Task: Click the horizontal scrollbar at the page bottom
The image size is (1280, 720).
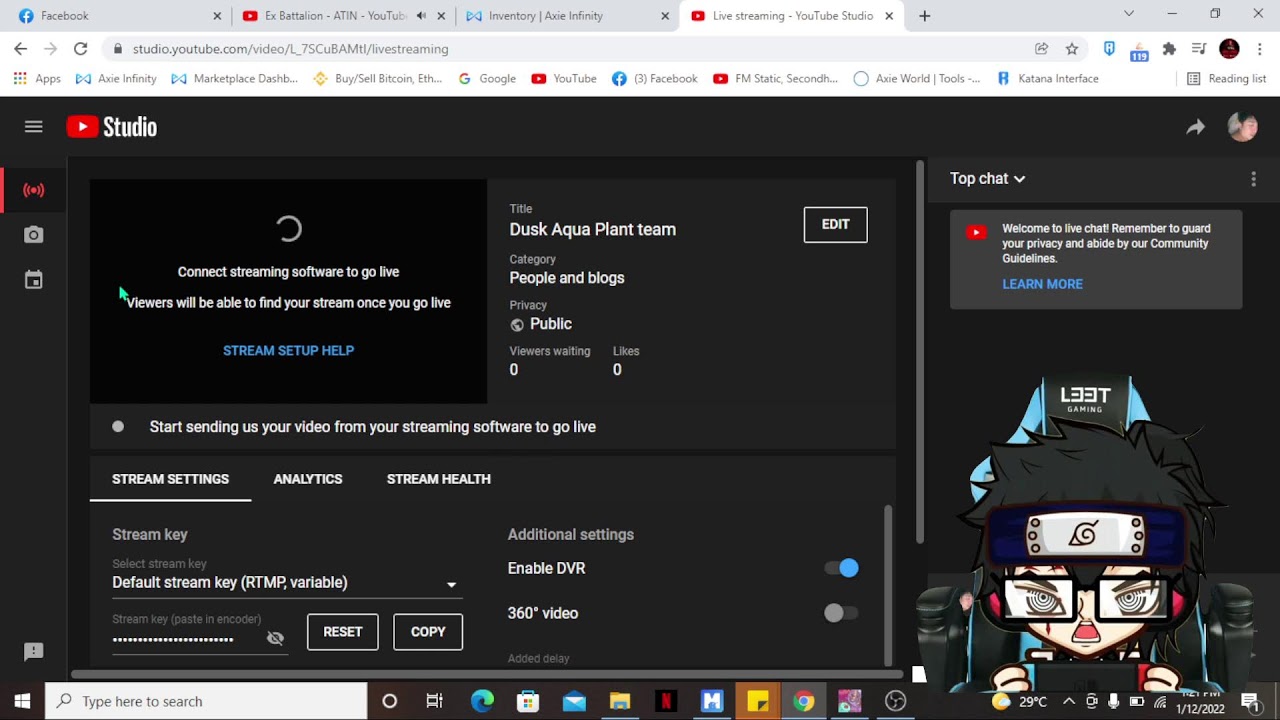Action: click(x=487, y=674)
